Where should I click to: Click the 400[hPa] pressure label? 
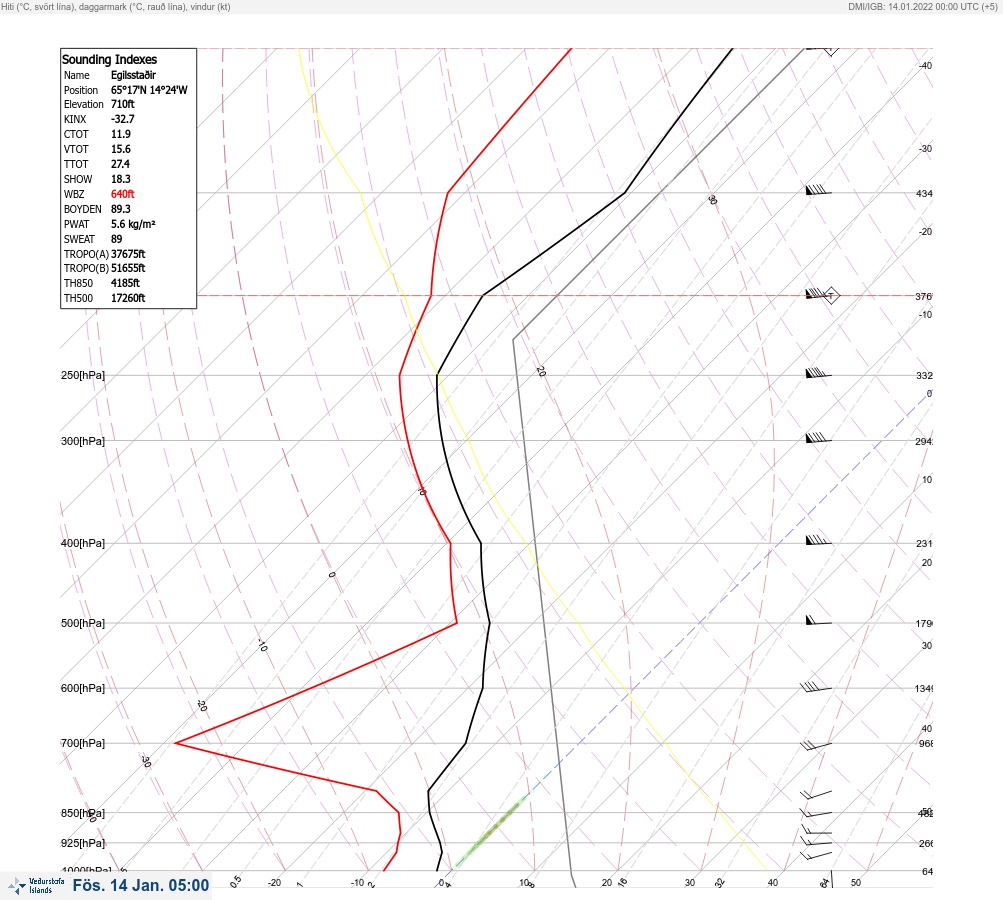pyautogui.click(x=83, y=543)
